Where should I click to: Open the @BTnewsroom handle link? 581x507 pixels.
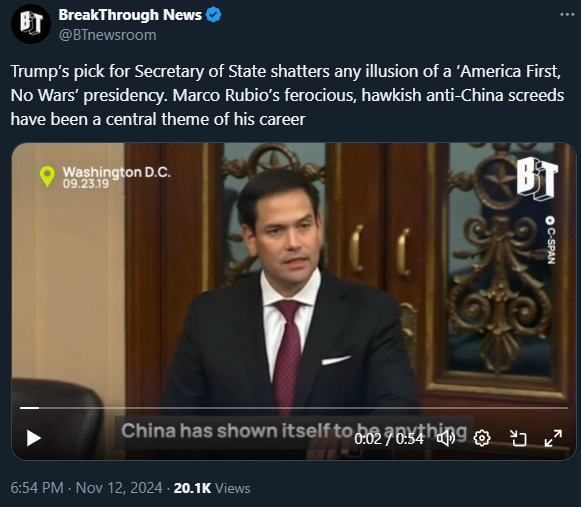coord(107,35)
